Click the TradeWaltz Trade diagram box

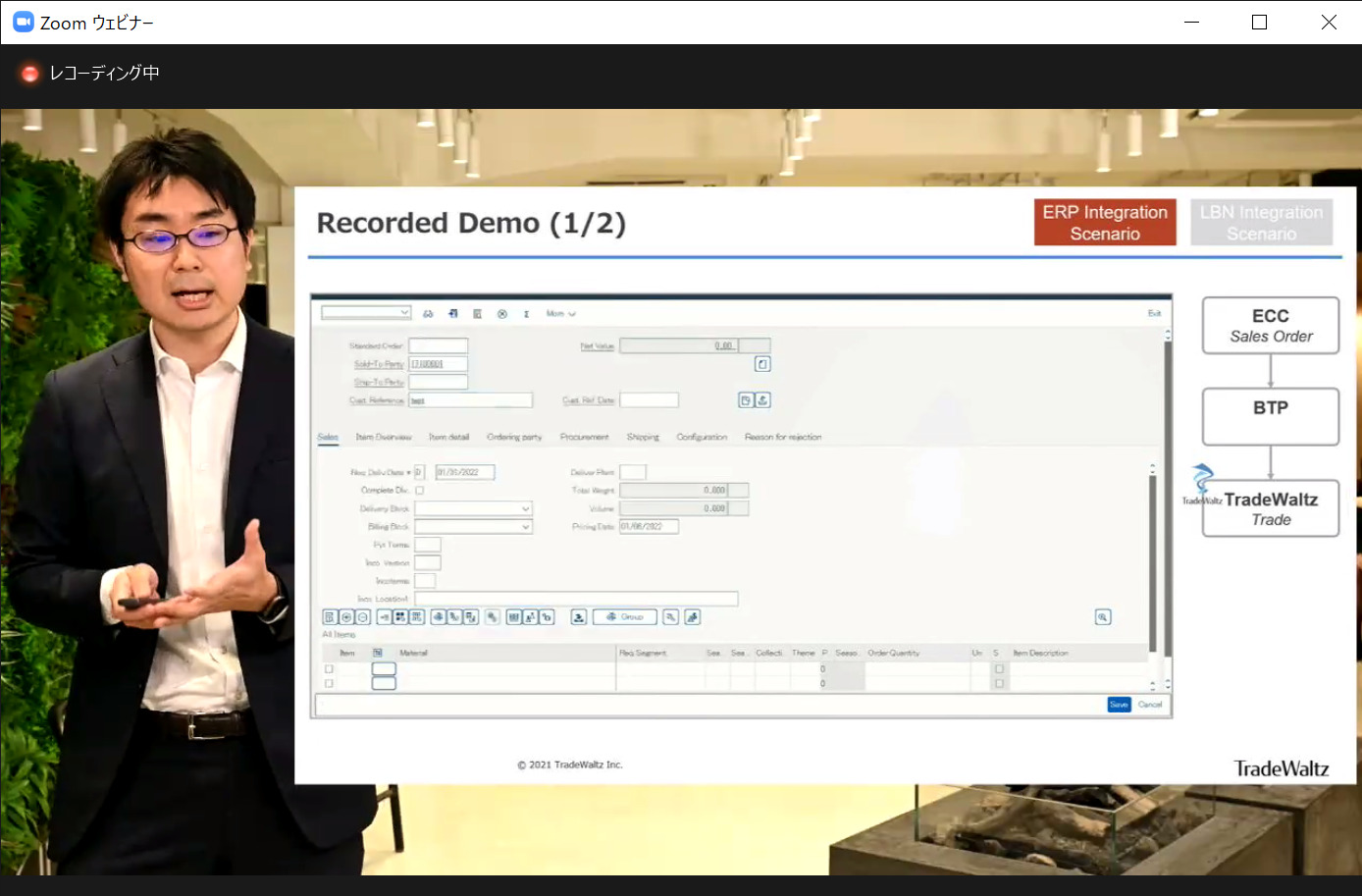pyautogui.click(x=1271, y=508)
